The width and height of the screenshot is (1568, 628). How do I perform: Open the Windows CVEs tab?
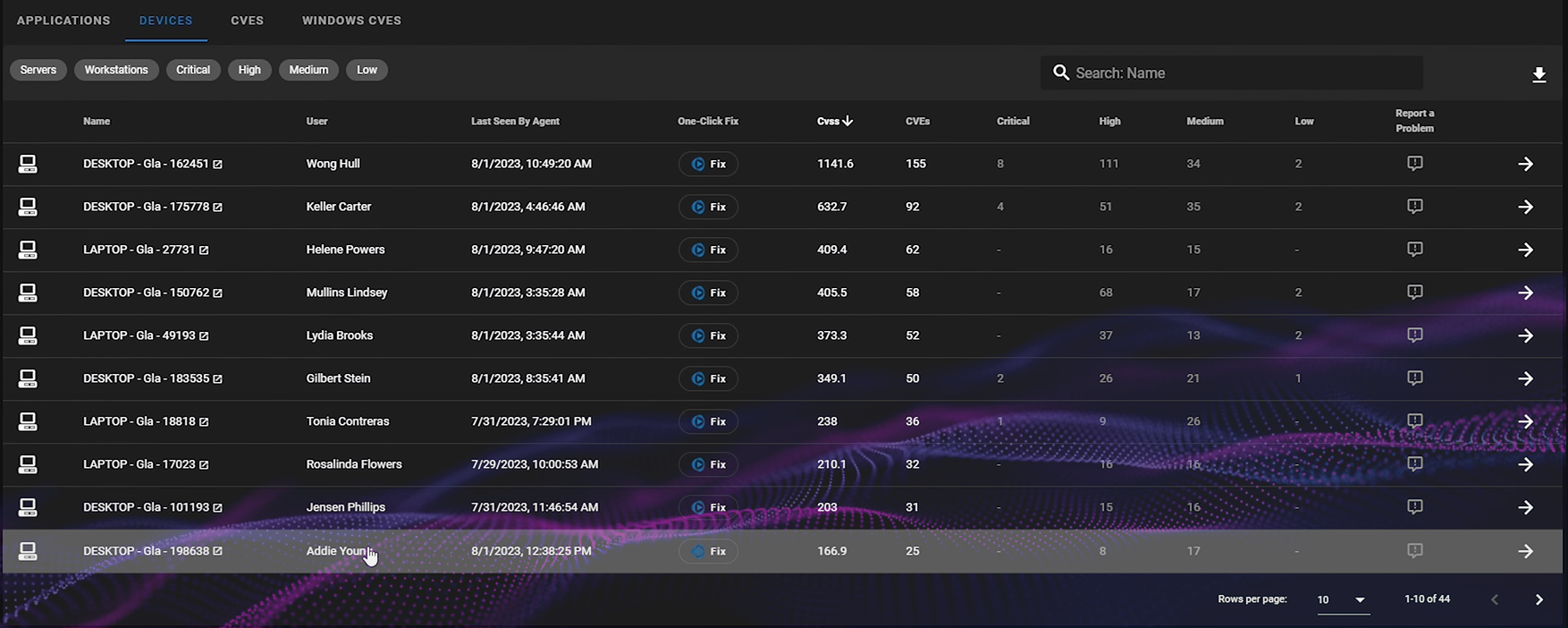tap(351, 21)
